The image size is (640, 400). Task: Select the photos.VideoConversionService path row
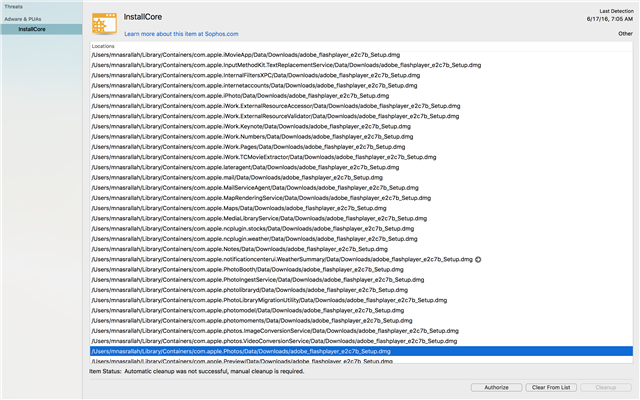click(361, 341)
